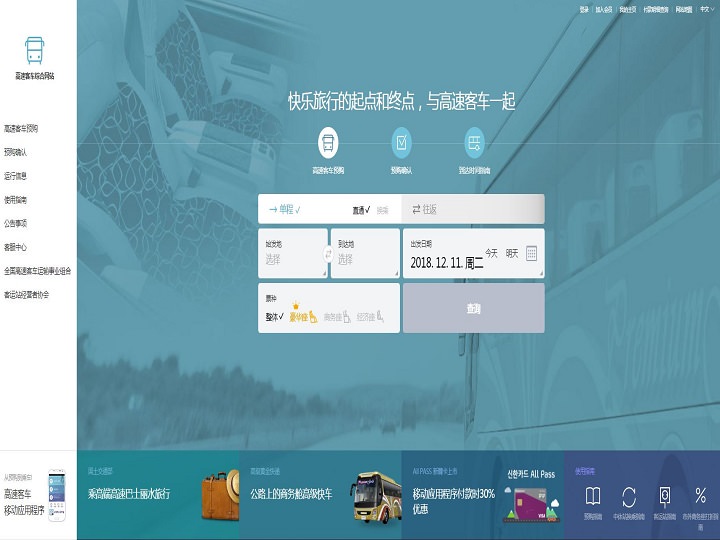The width and height of the screenshot is (720, 540).
Task: Open 使用指南 in the left sidebar
Action: click(15, 200)
